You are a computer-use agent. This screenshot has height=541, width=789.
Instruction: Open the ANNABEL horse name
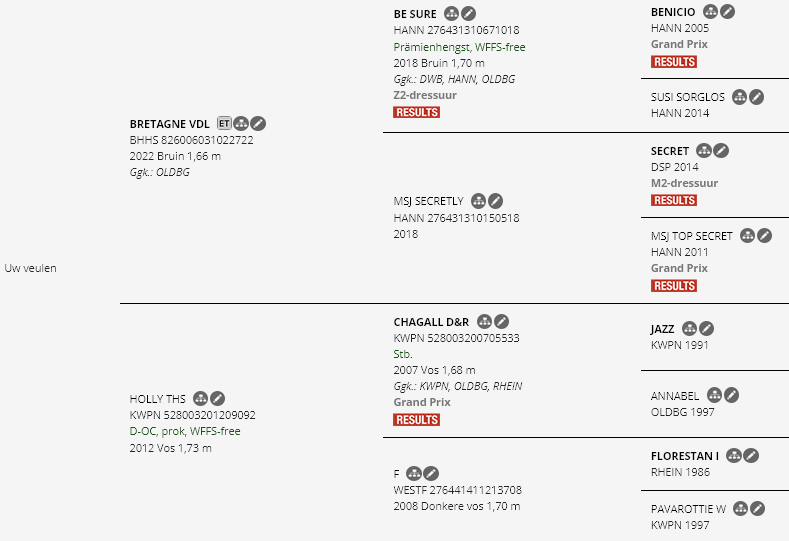pos(675,396)
